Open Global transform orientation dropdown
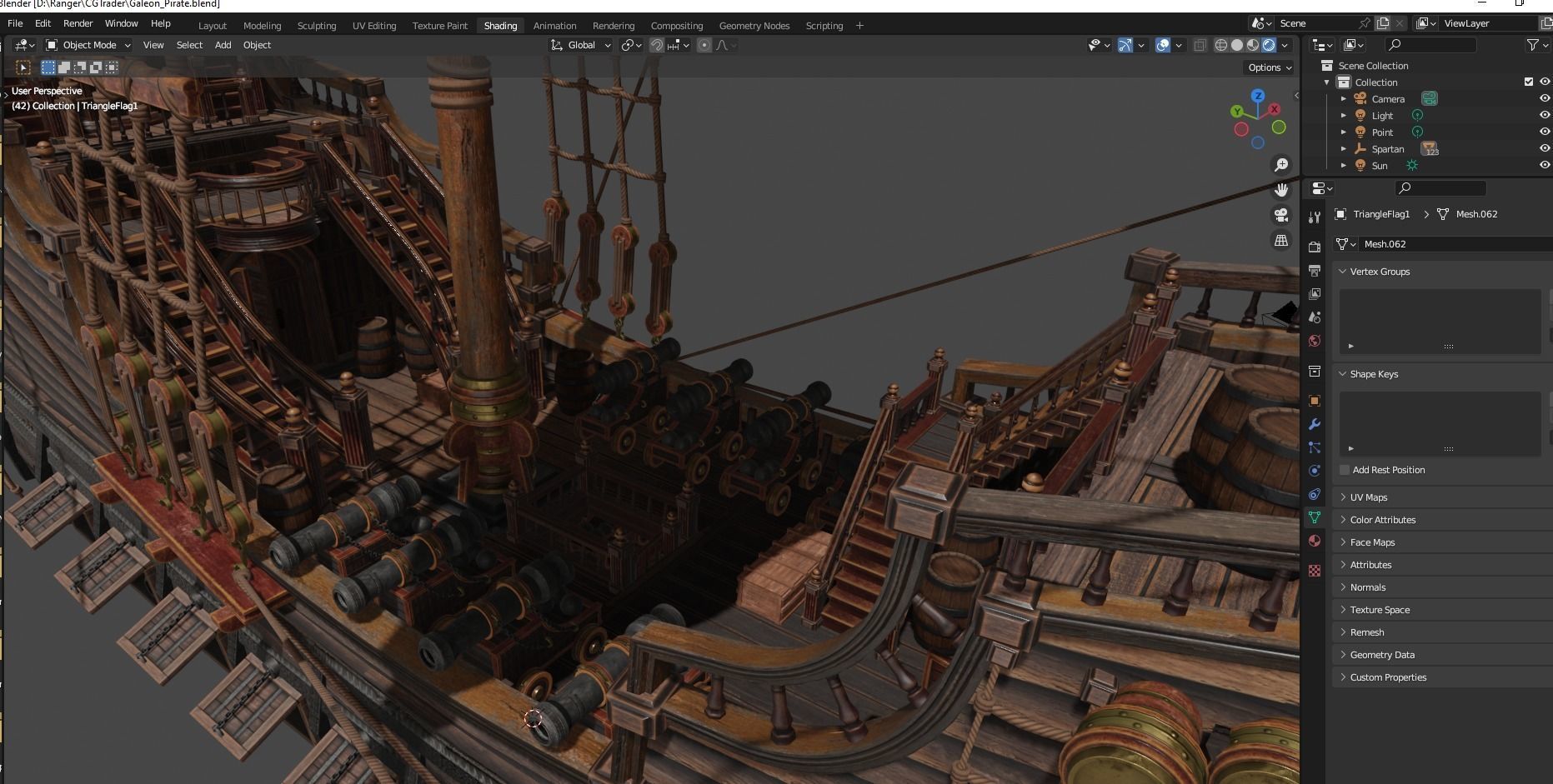1553x784 pixels. point(581,45)
